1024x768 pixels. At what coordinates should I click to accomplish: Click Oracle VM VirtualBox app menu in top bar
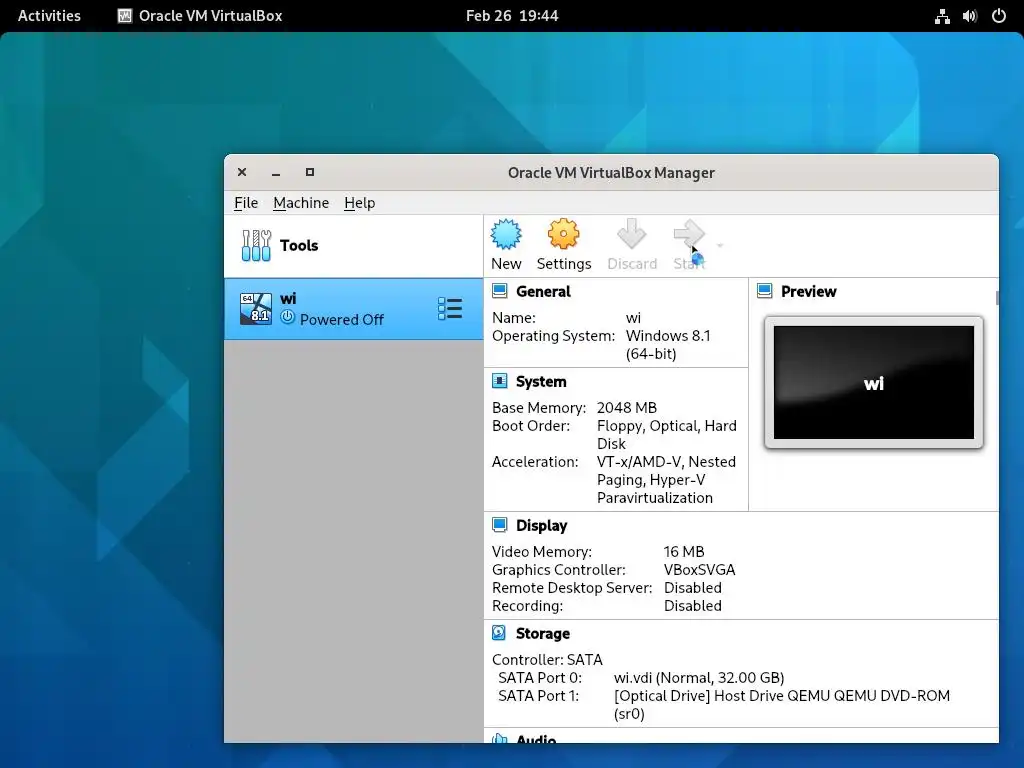[200, 16]
